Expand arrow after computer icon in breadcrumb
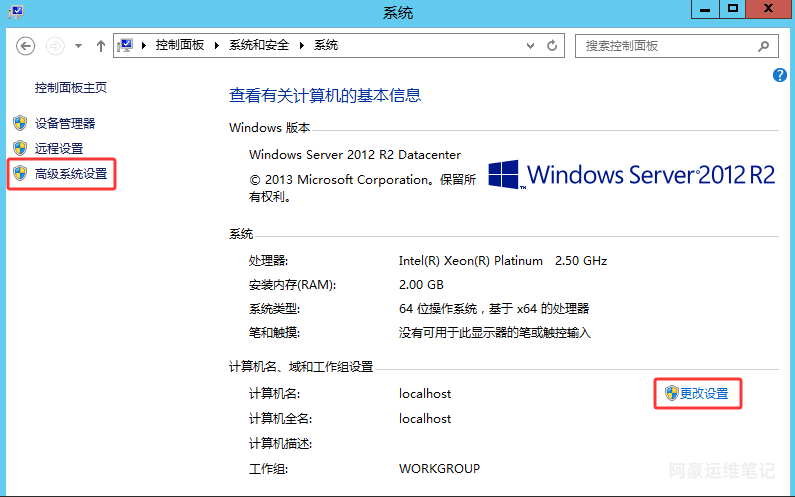The image size is (795, 497). point(144,46)
